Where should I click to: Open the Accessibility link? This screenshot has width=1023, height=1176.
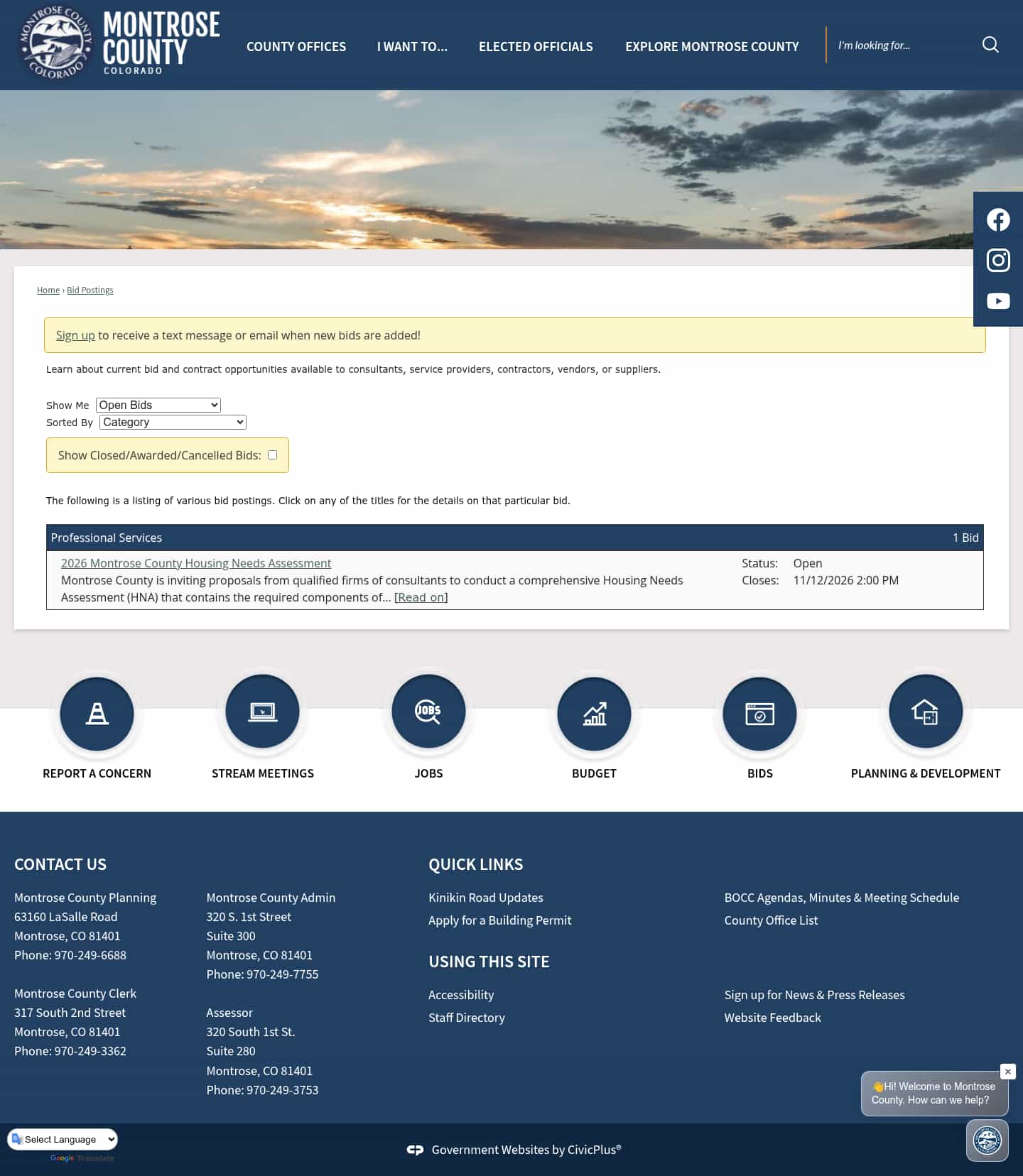(461, 995)
